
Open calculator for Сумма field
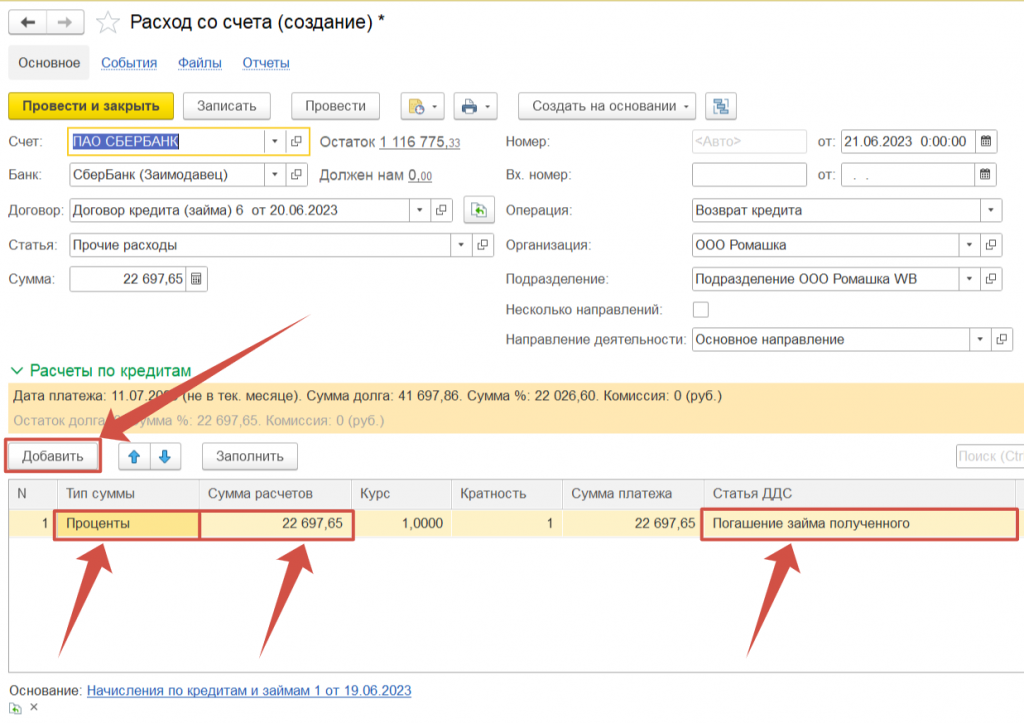[x=196, y=279]
